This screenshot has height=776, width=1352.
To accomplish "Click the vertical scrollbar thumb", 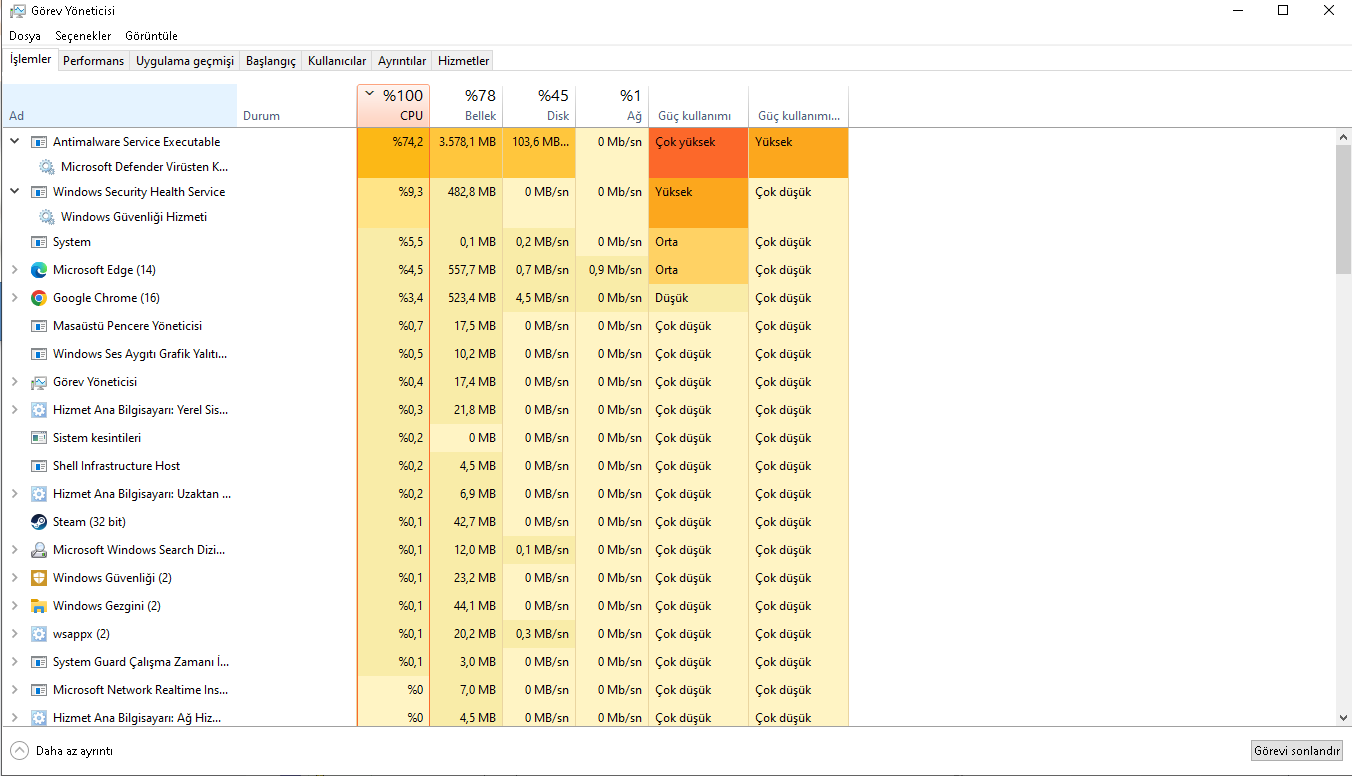I will (1343, 208).
